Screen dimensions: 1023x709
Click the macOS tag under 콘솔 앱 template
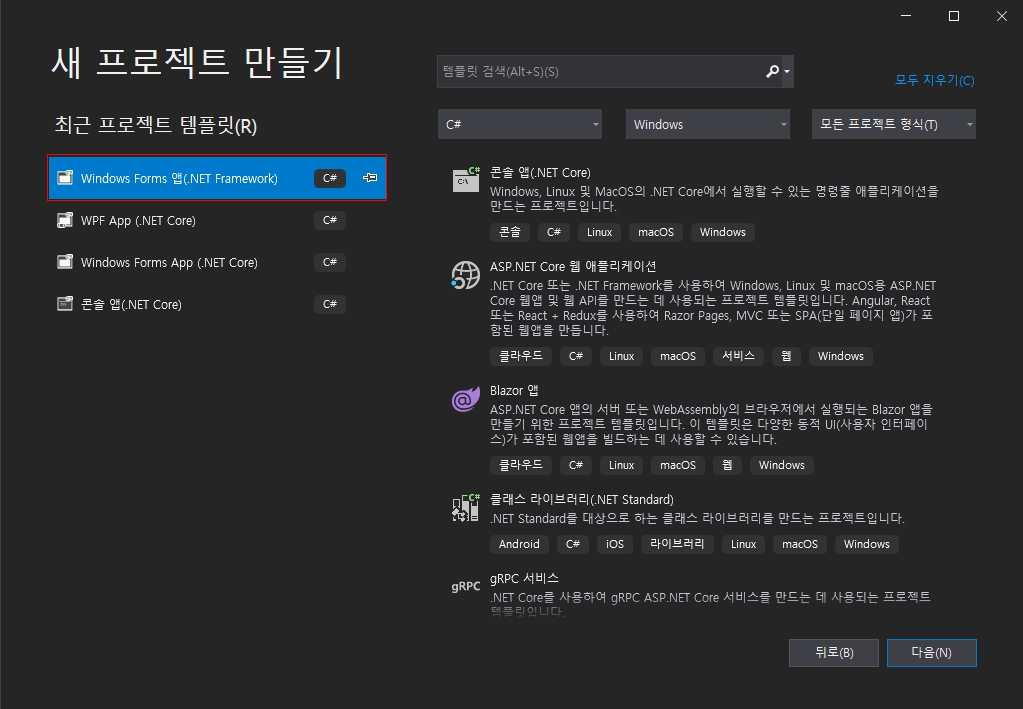tap(656, 232)
